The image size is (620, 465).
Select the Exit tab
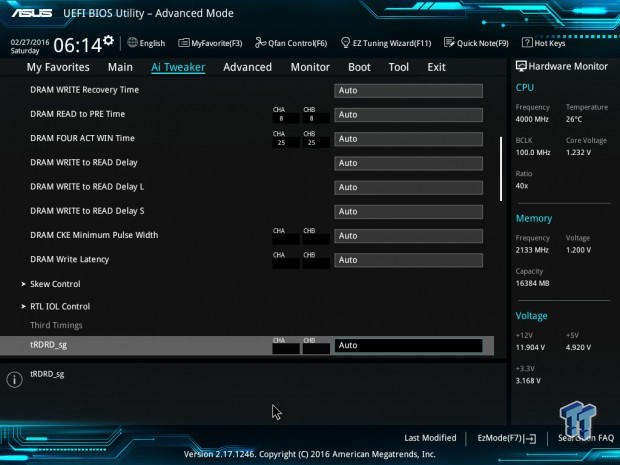pyautogui.click(x=436, y=67)
